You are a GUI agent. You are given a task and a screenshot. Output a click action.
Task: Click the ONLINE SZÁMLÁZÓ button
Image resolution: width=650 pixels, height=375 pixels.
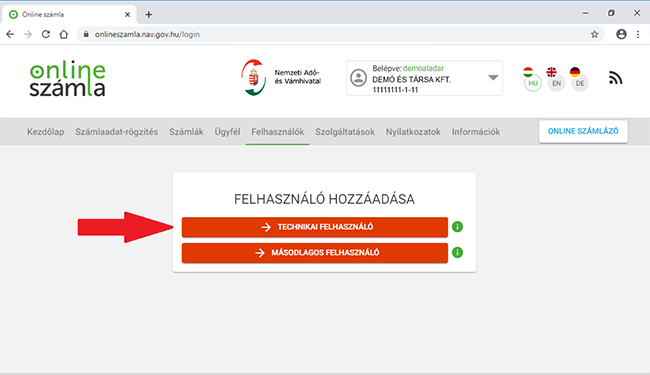(583, 131)
